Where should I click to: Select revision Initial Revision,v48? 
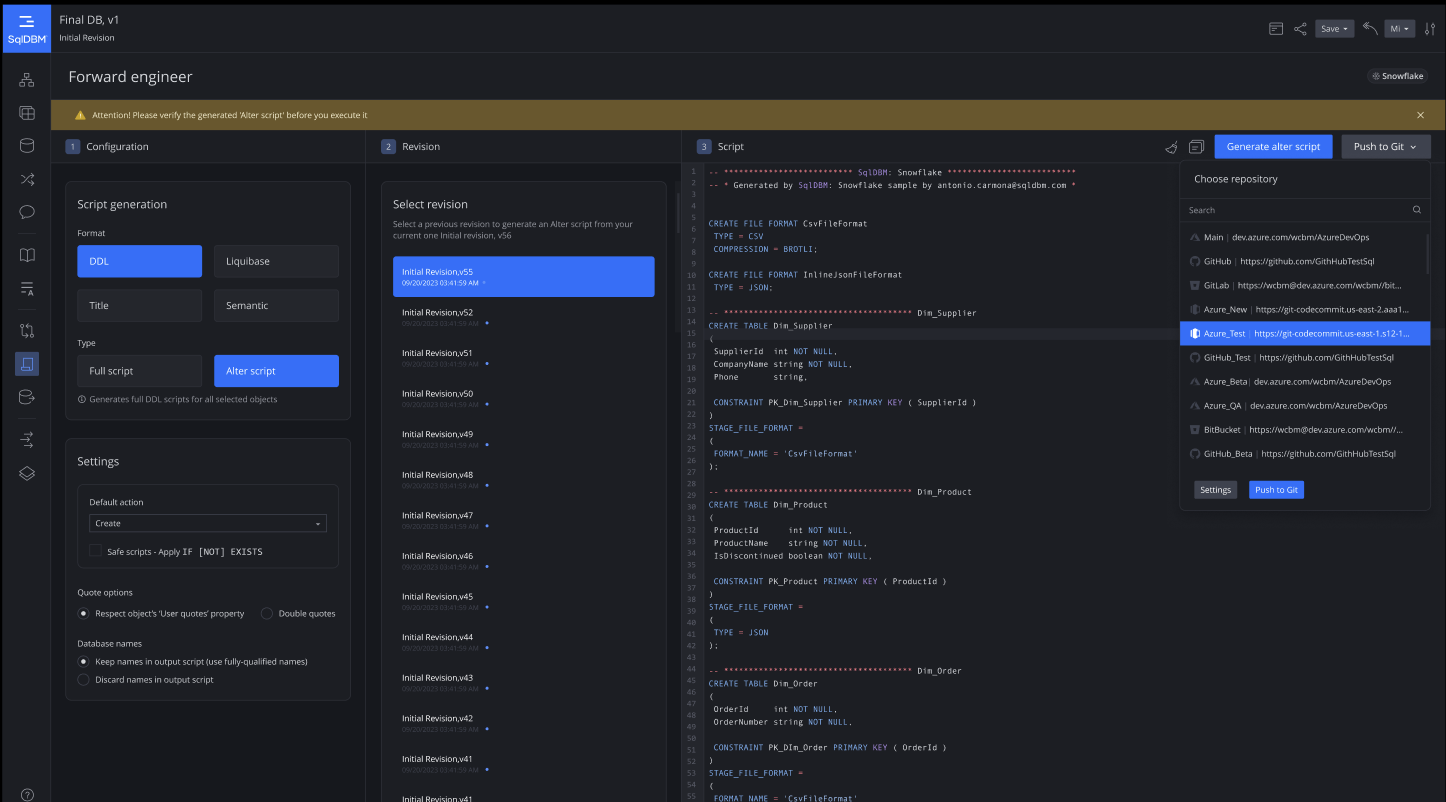point(523,479)
